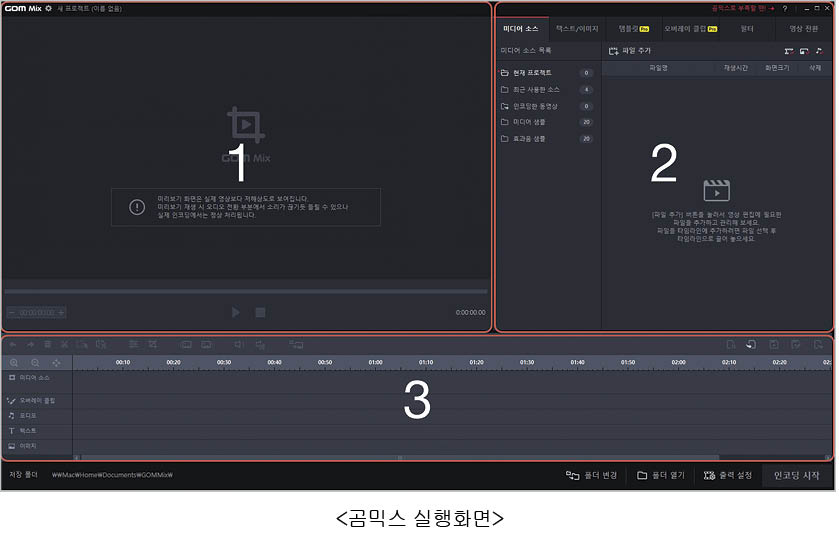Click the 삭제 column header
This screenshot has width=839, height=536.
click(817, 68)
